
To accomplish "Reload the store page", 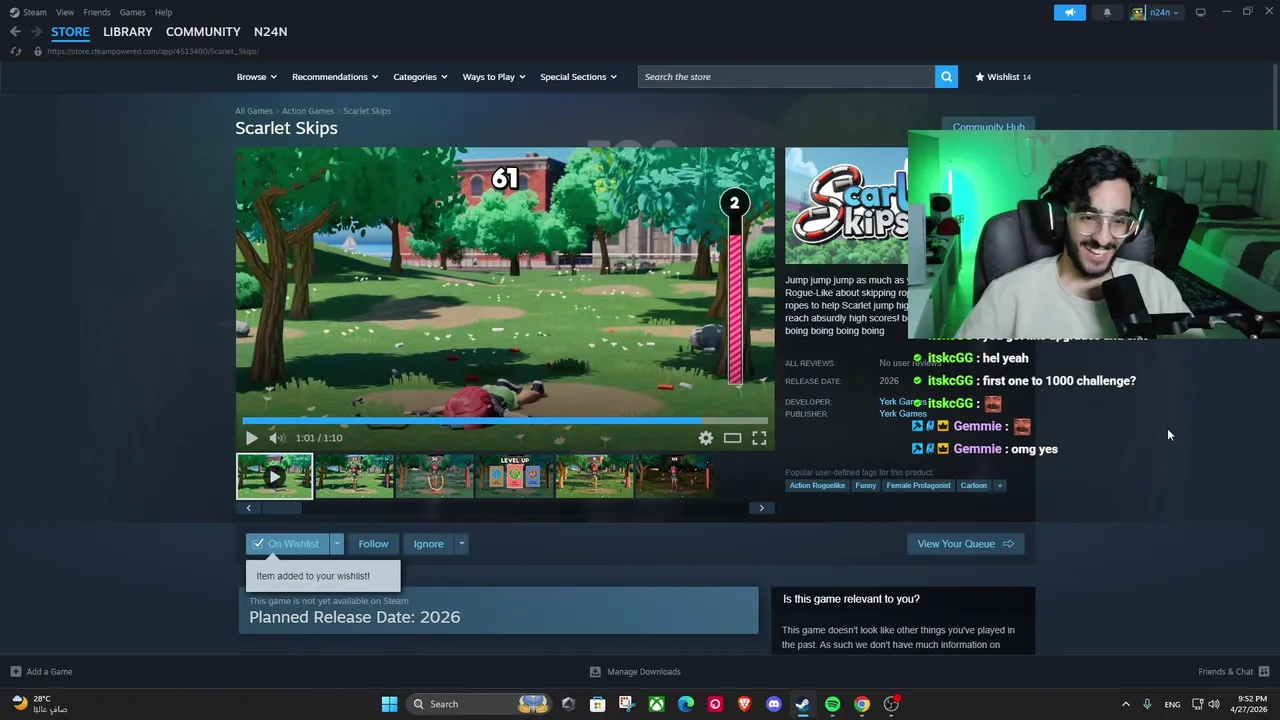I will click(15, 51).
